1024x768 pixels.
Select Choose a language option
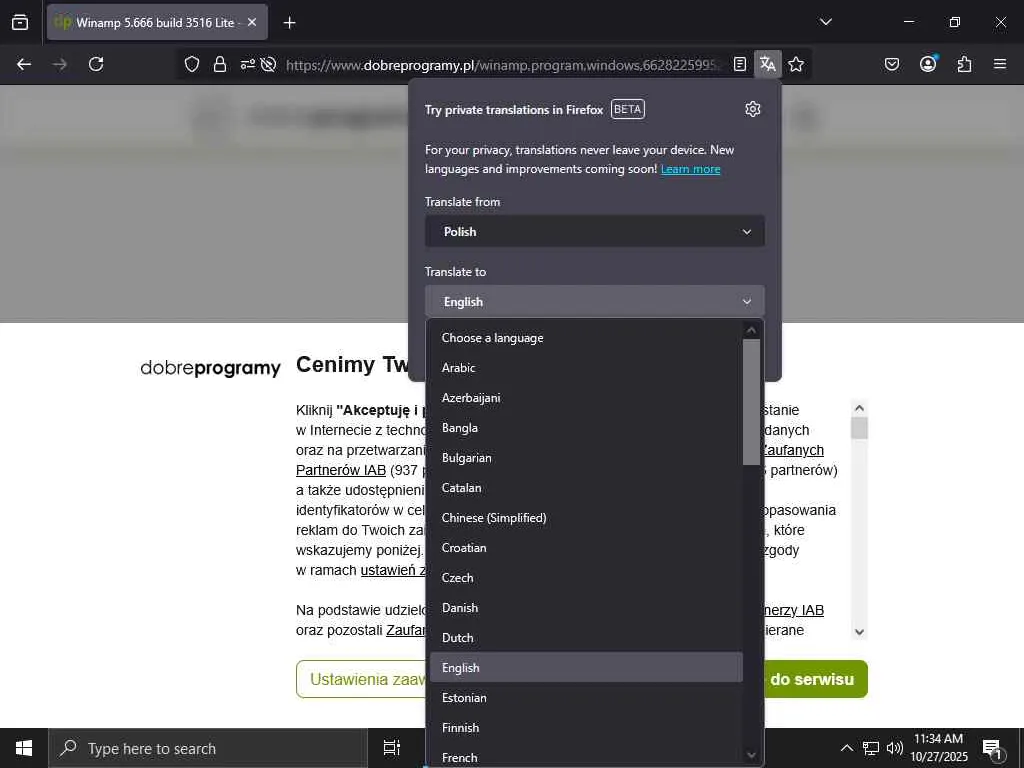(586, 338)
